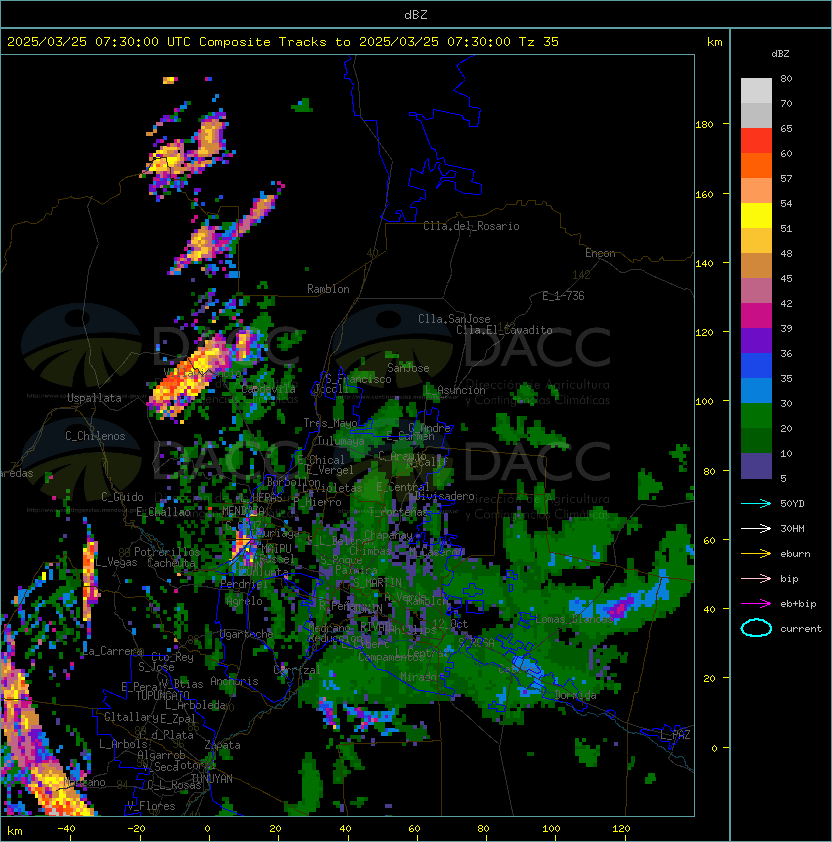Click the white 30HM arrow icon in legend

coord(756,528)
